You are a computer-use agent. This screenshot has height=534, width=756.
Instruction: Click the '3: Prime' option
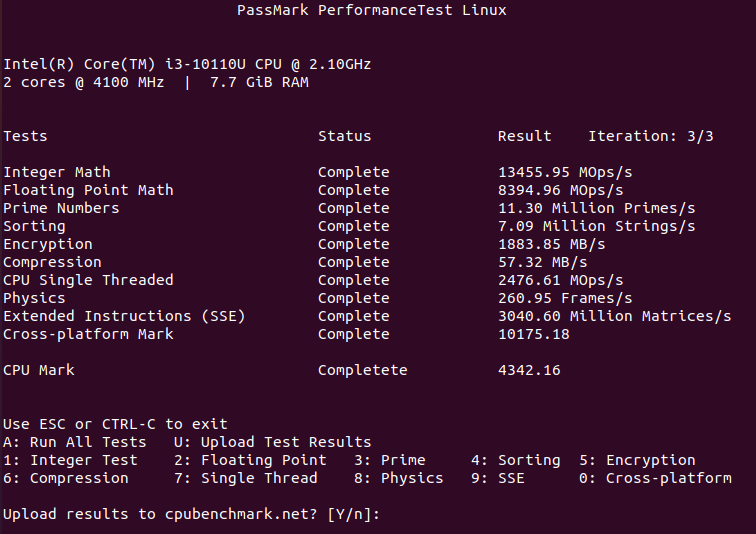[390, 460]
